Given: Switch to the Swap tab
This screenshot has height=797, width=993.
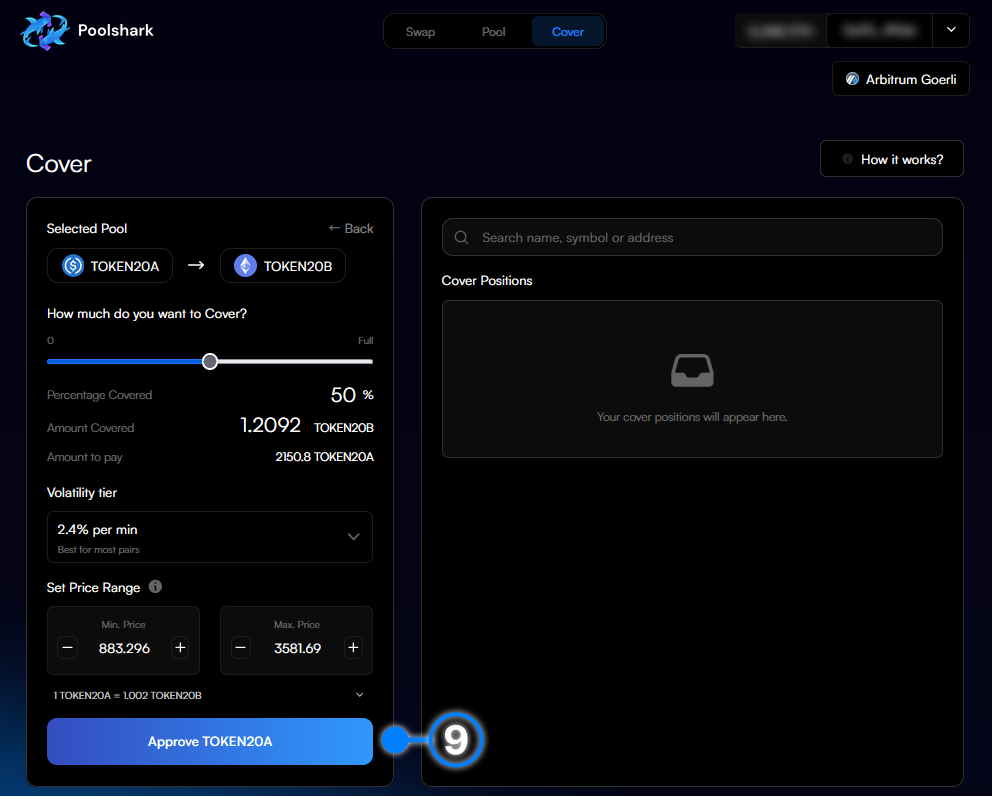Looking at the screenshot, I should [x=420, y=32].
